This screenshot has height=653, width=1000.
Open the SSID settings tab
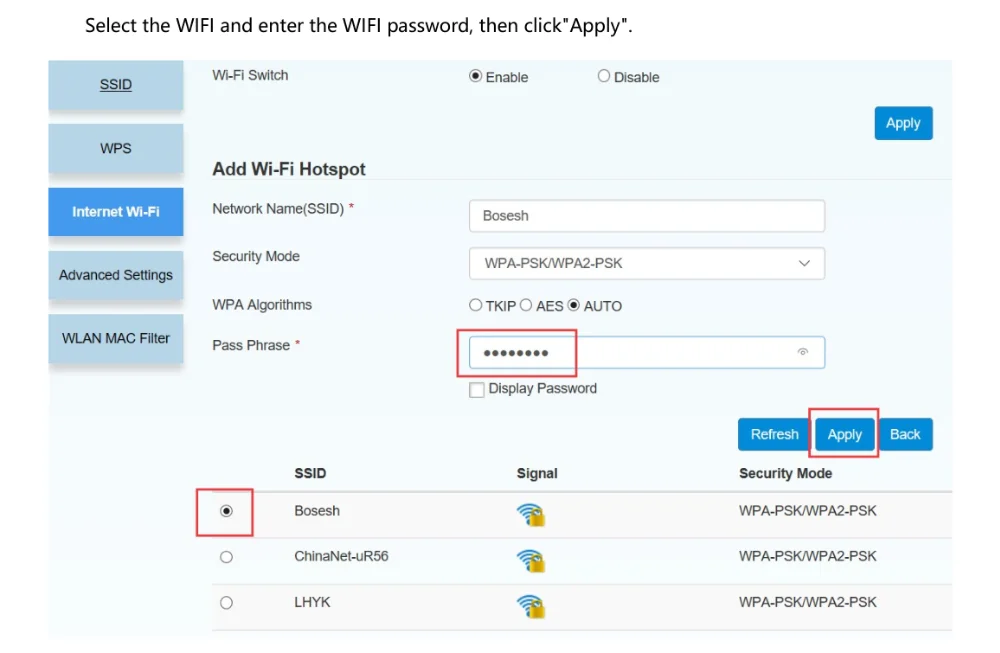[116, 85]
